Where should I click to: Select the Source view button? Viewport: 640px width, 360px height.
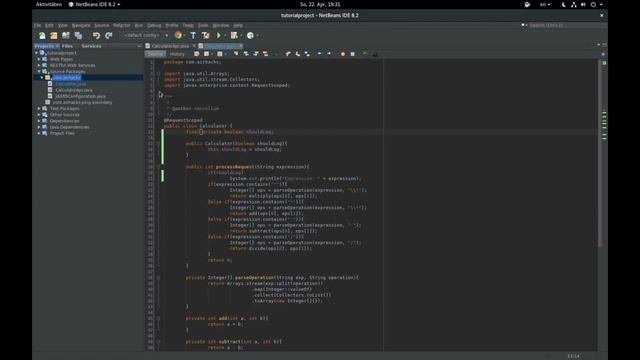pyautogui.click(x=155, y=54)
